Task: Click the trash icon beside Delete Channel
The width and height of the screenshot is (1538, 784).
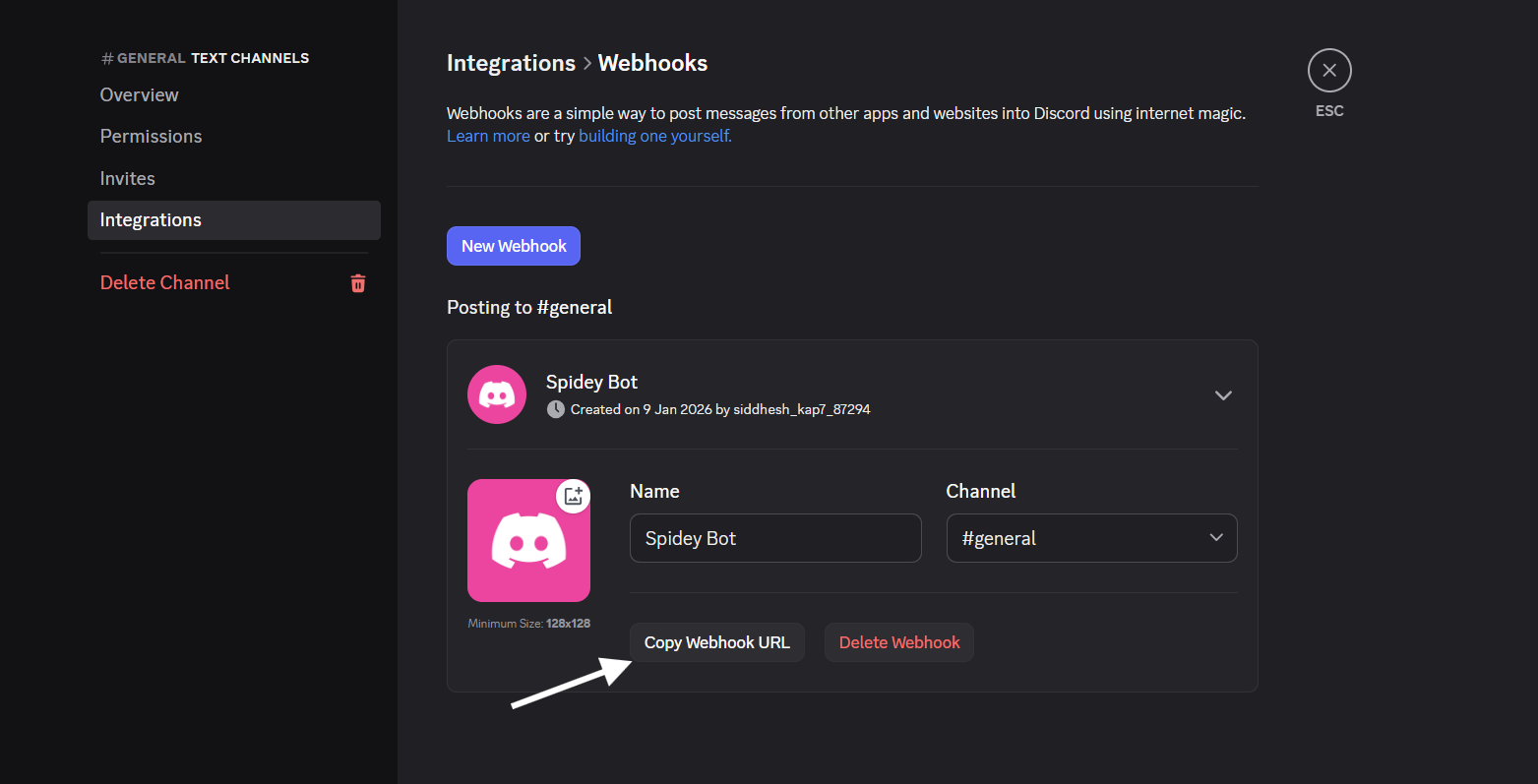Action: [x=358, y=282]
